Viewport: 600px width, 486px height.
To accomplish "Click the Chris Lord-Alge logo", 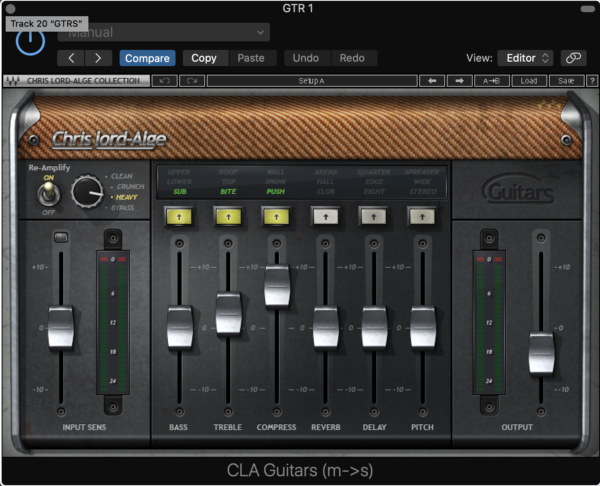I will (109, 139).
